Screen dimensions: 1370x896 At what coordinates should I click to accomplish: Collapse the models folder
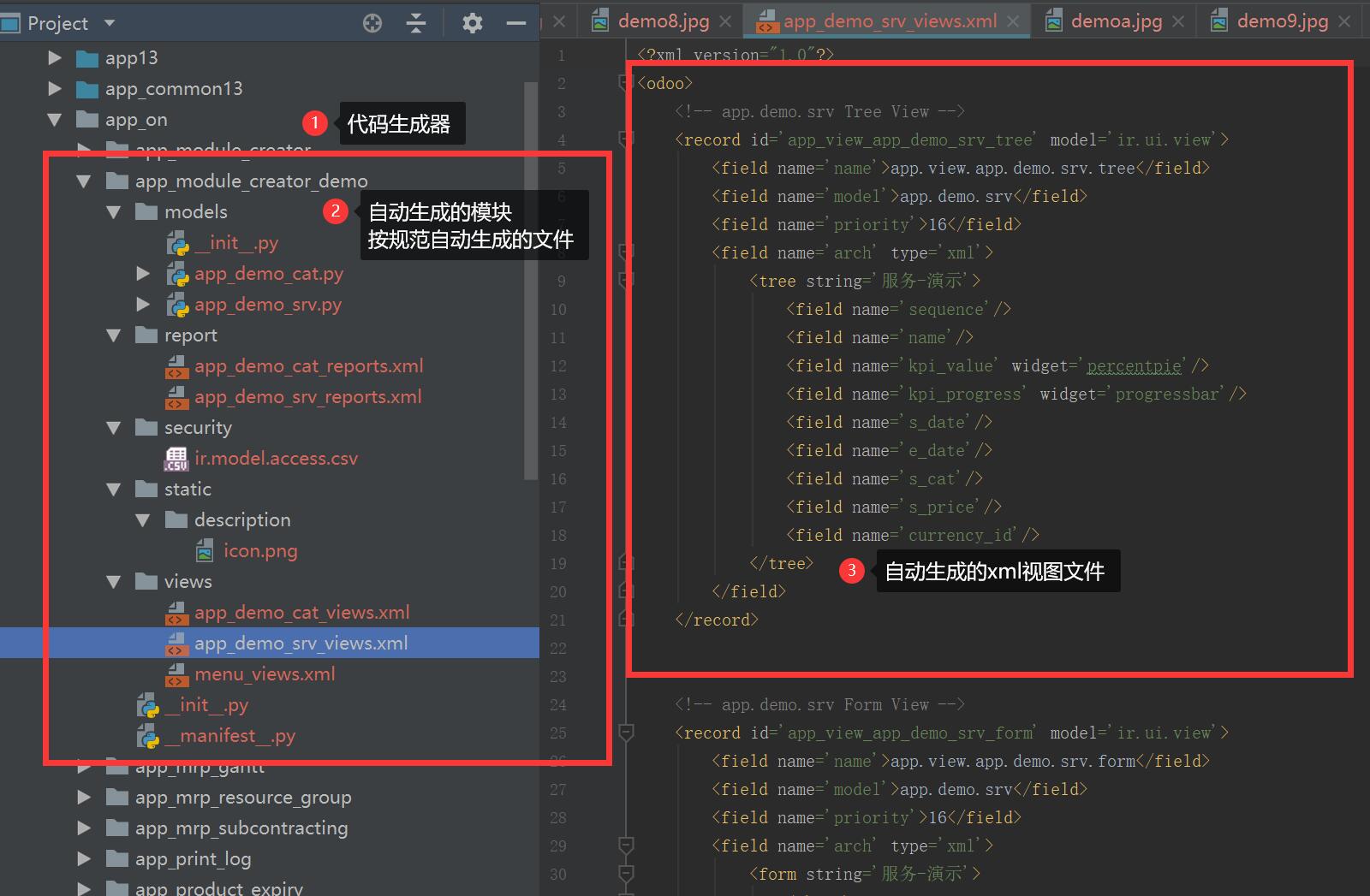pyautogui.click(x=113, y=212)
